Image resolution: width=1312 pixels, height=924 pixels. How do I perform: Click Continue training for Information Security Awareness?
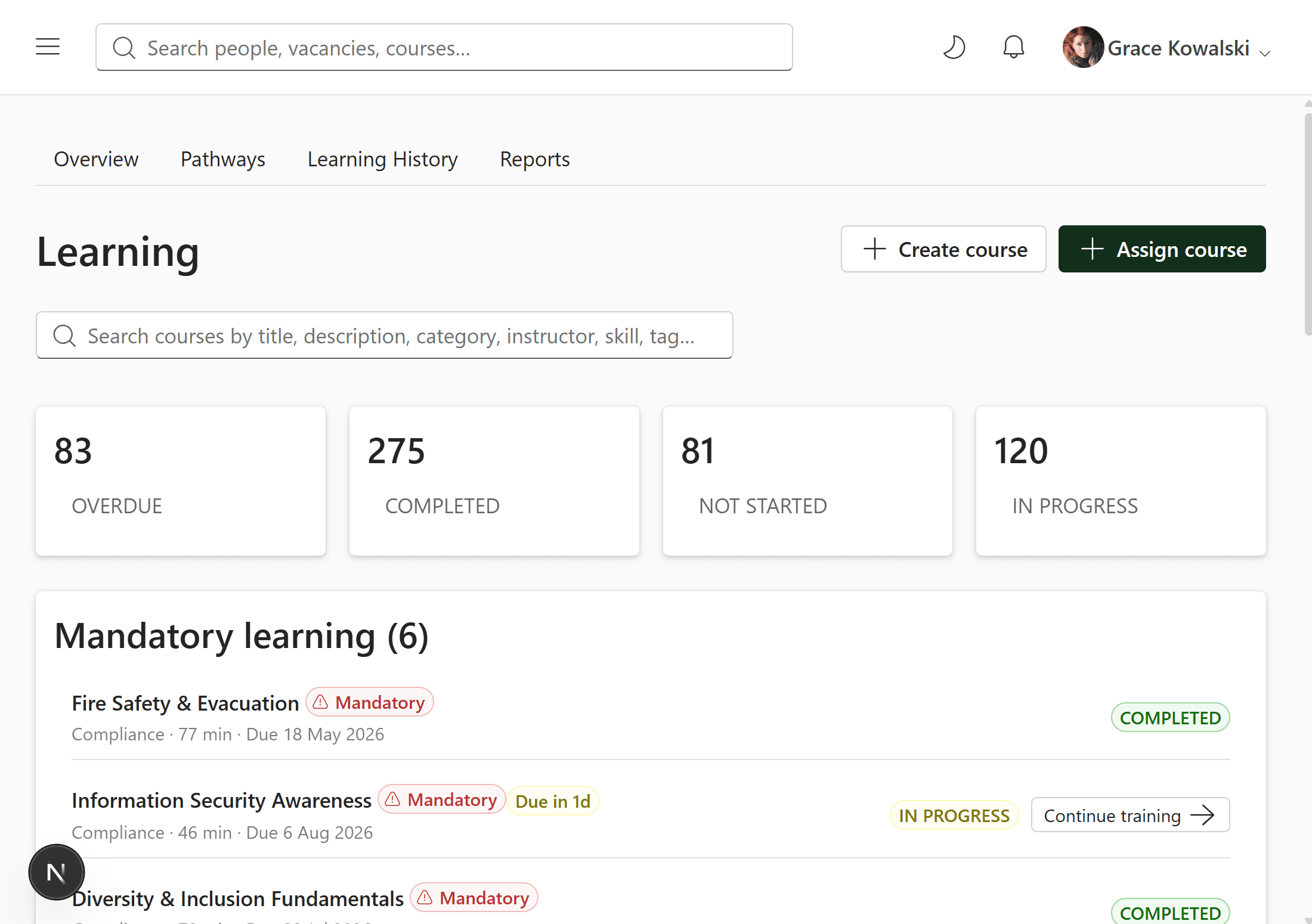pyautogui.click(x=1130, y=815)
